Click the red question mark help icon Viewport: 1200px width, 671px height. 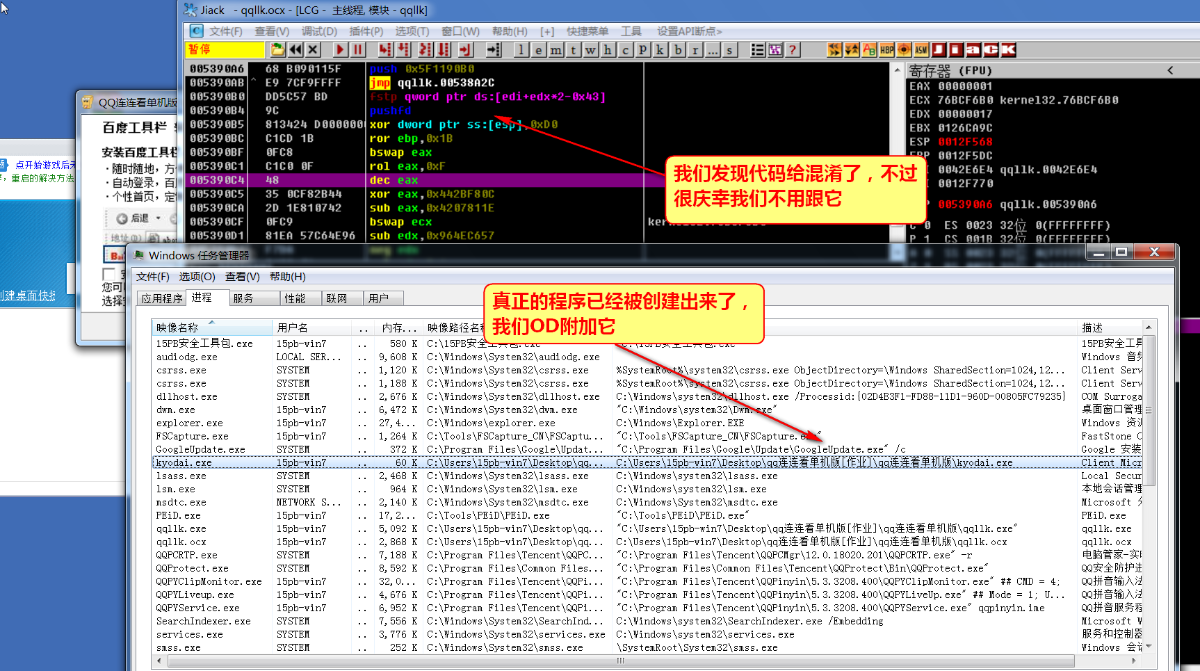pos(792,49)
